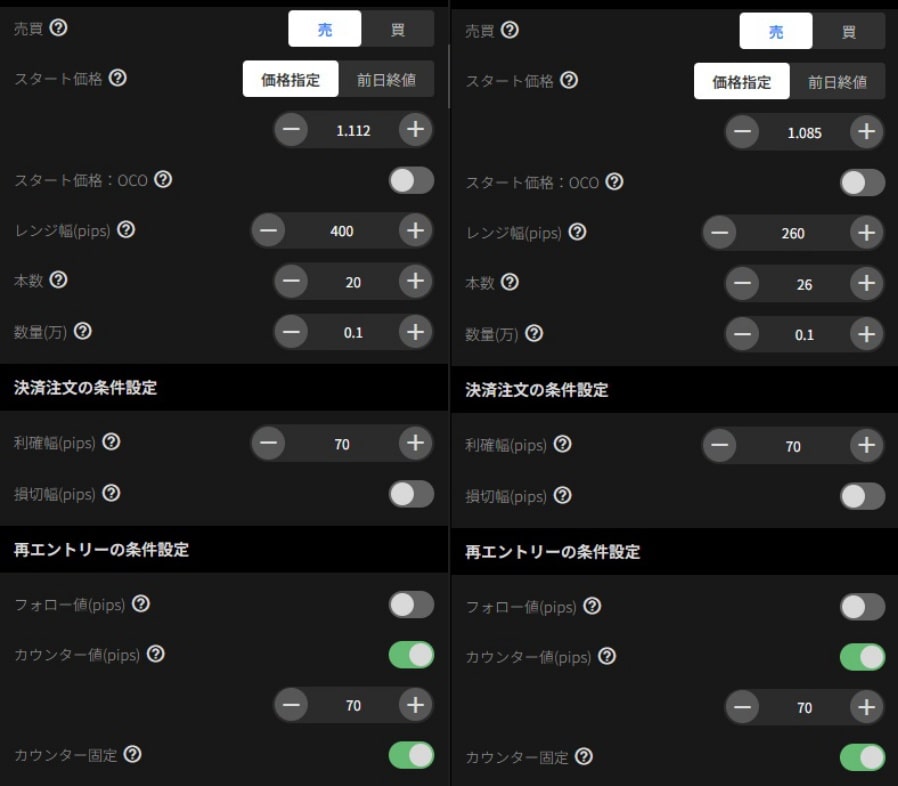Click help icon beside left レンジ幅(pips)
The image size is (898, 786).
click(x=125, y=230)
